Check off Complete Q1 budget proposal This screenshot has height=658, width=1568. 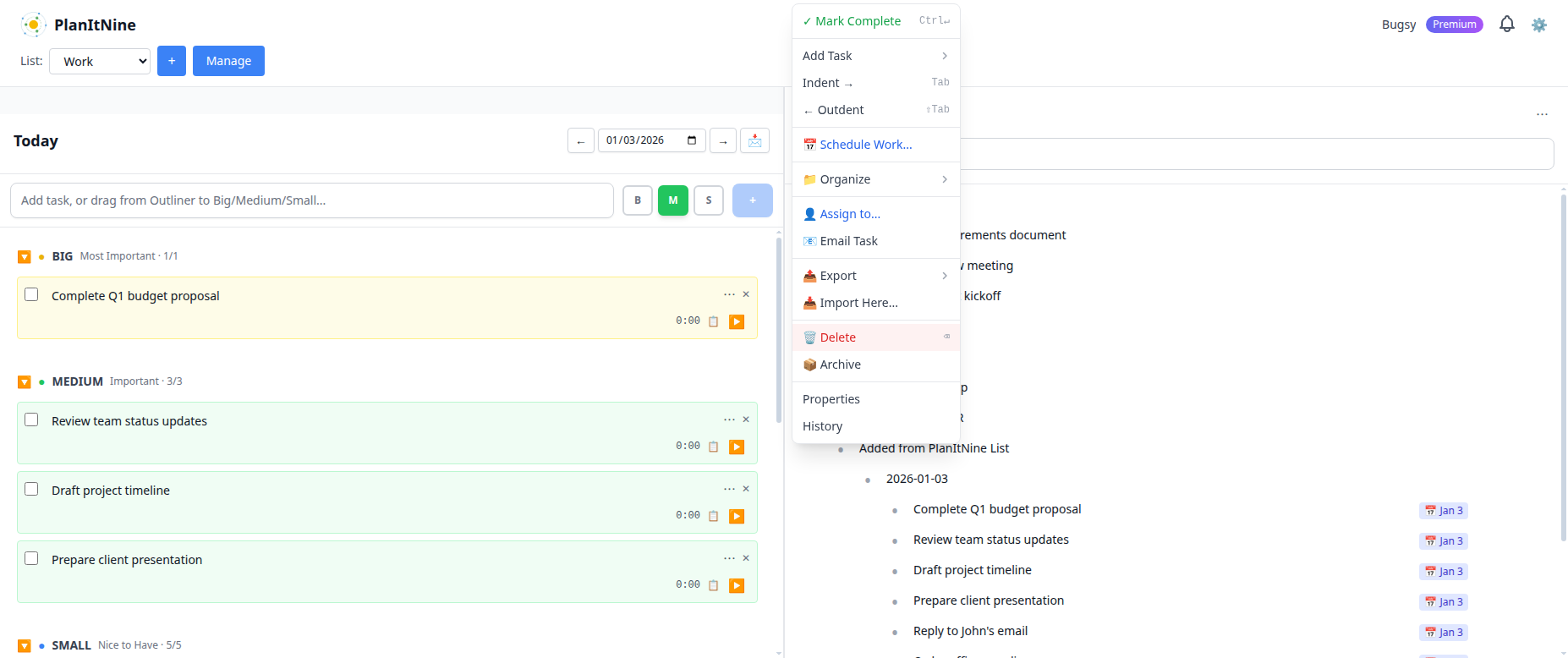point(31,294)
